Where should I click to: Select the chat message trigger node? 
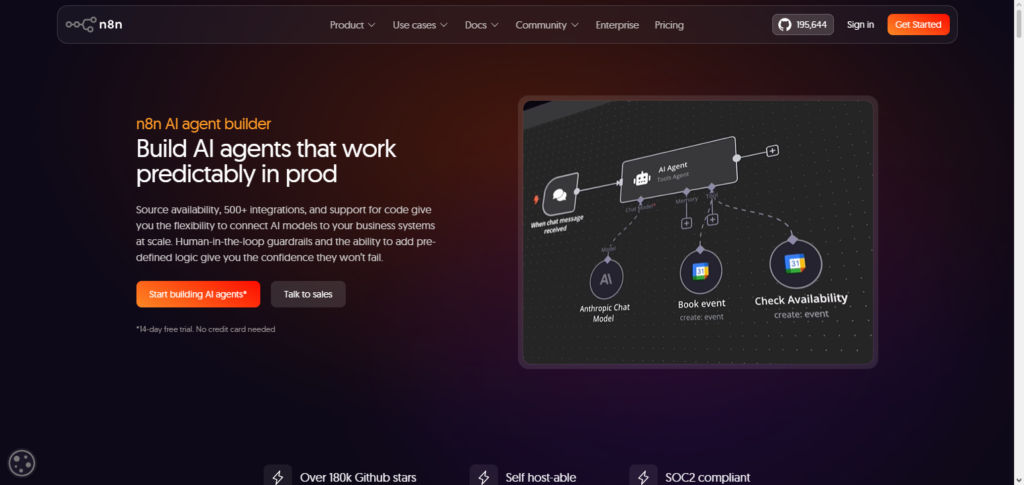560,194
